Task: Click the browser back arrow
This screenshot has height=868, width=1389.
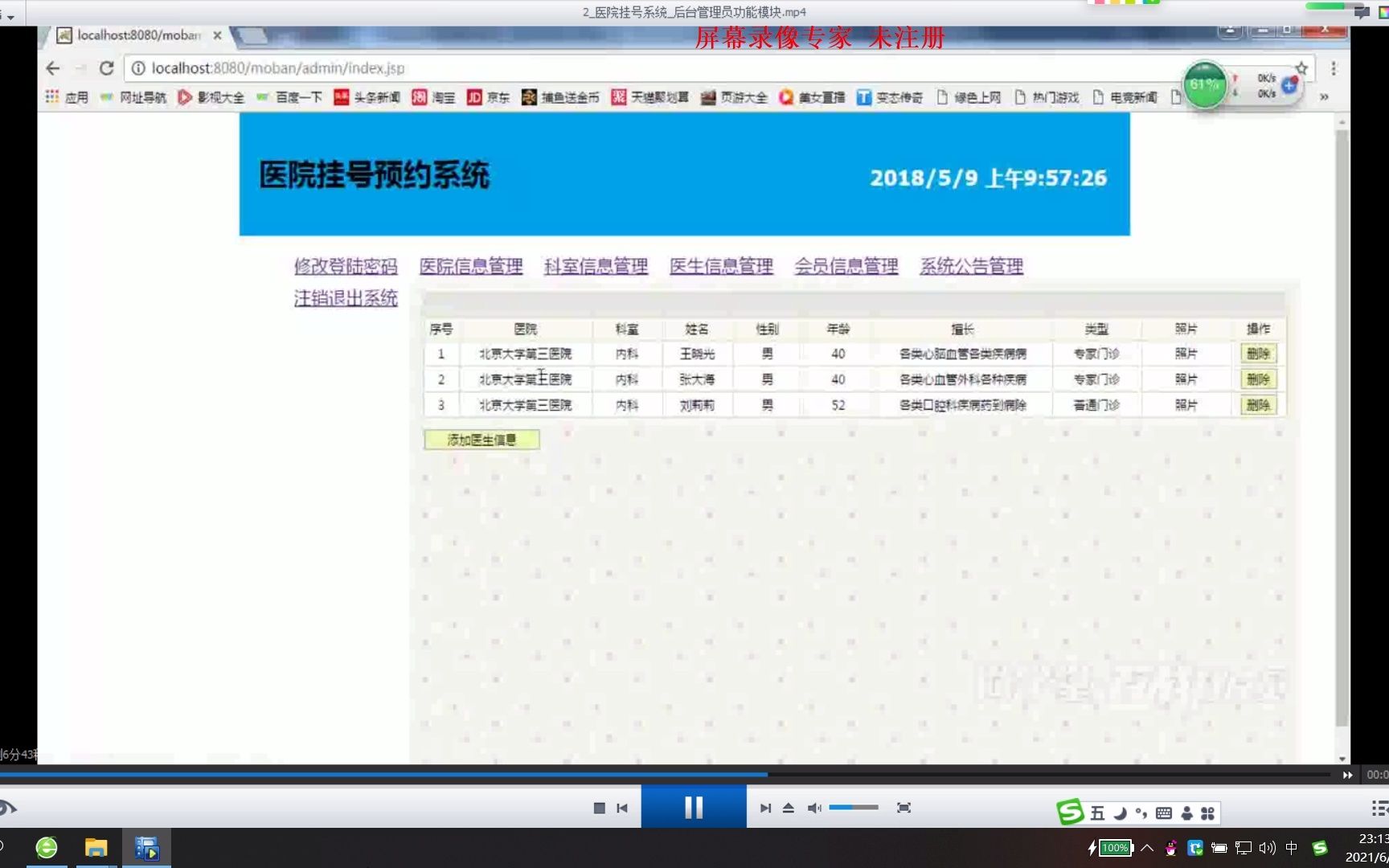Action: (53, 68)
